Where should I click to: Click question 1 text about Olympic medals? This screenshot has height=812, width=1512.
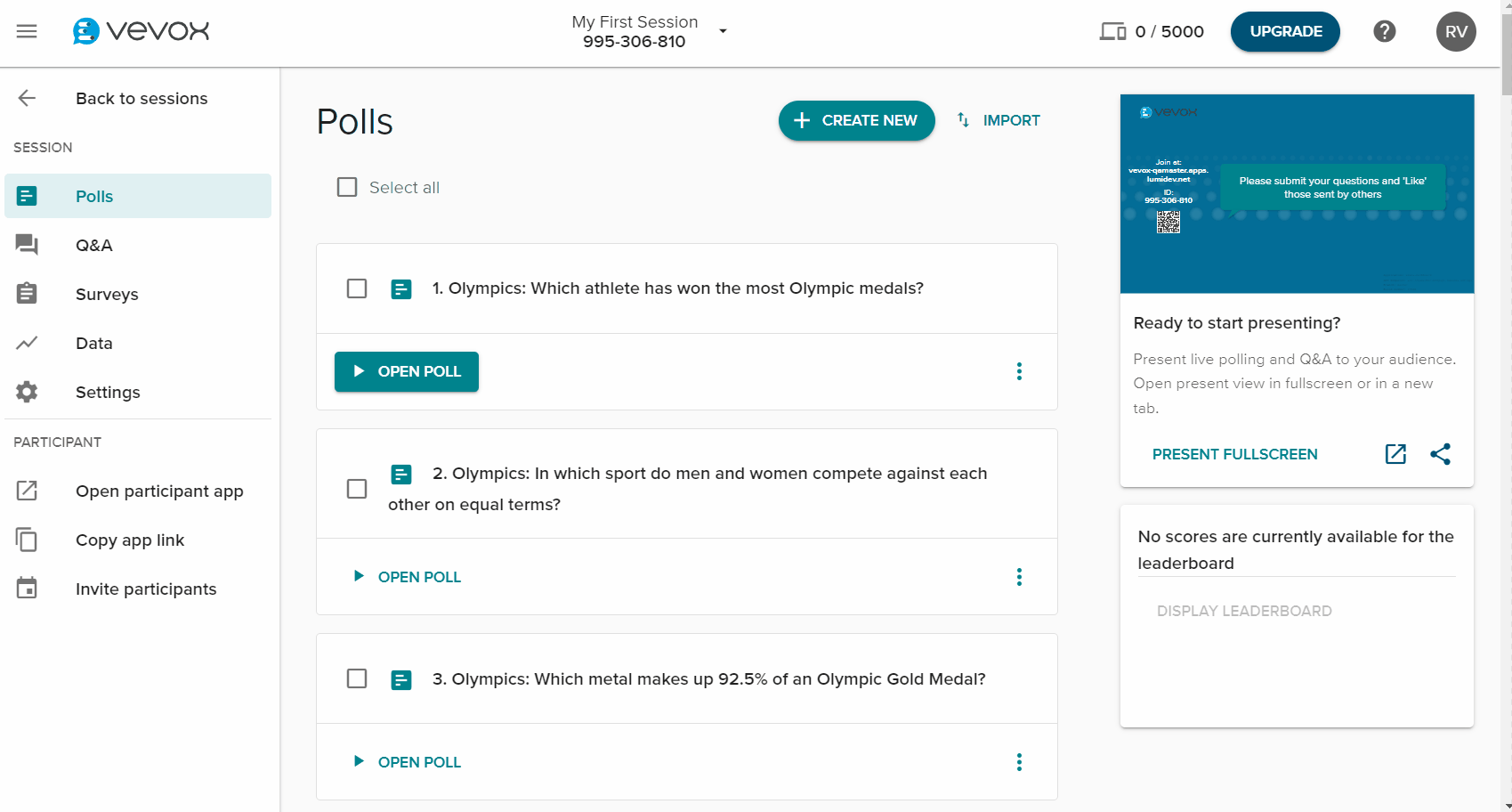[x=678, y=288]
